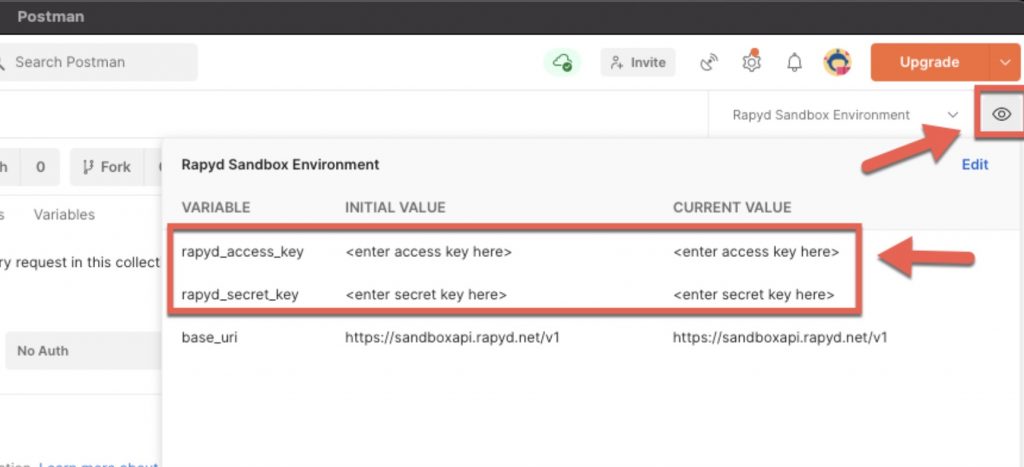
Task: Open the settings gear icon
Action: pos(751,62)
